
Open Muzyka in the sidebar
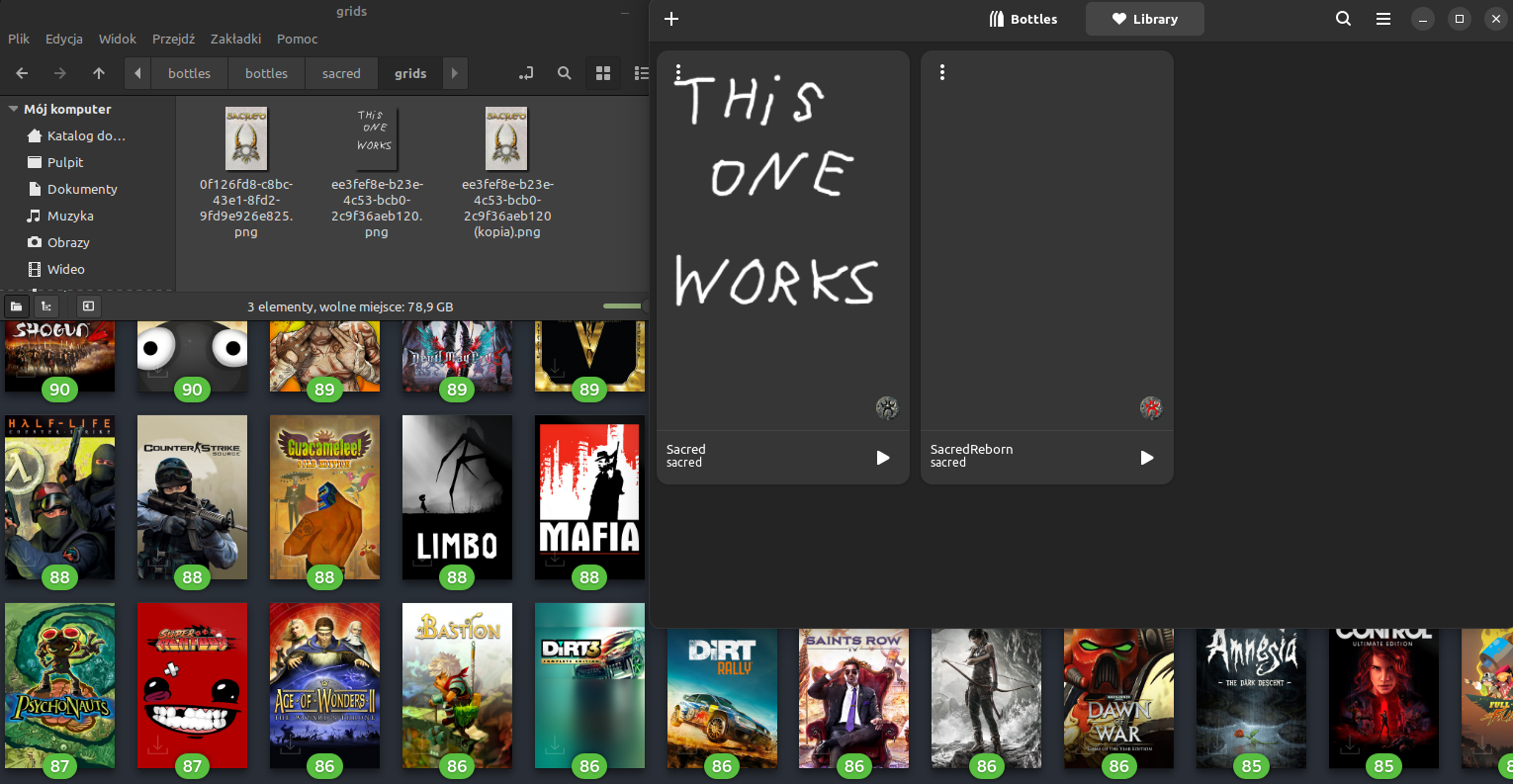[x=70, y=216]
